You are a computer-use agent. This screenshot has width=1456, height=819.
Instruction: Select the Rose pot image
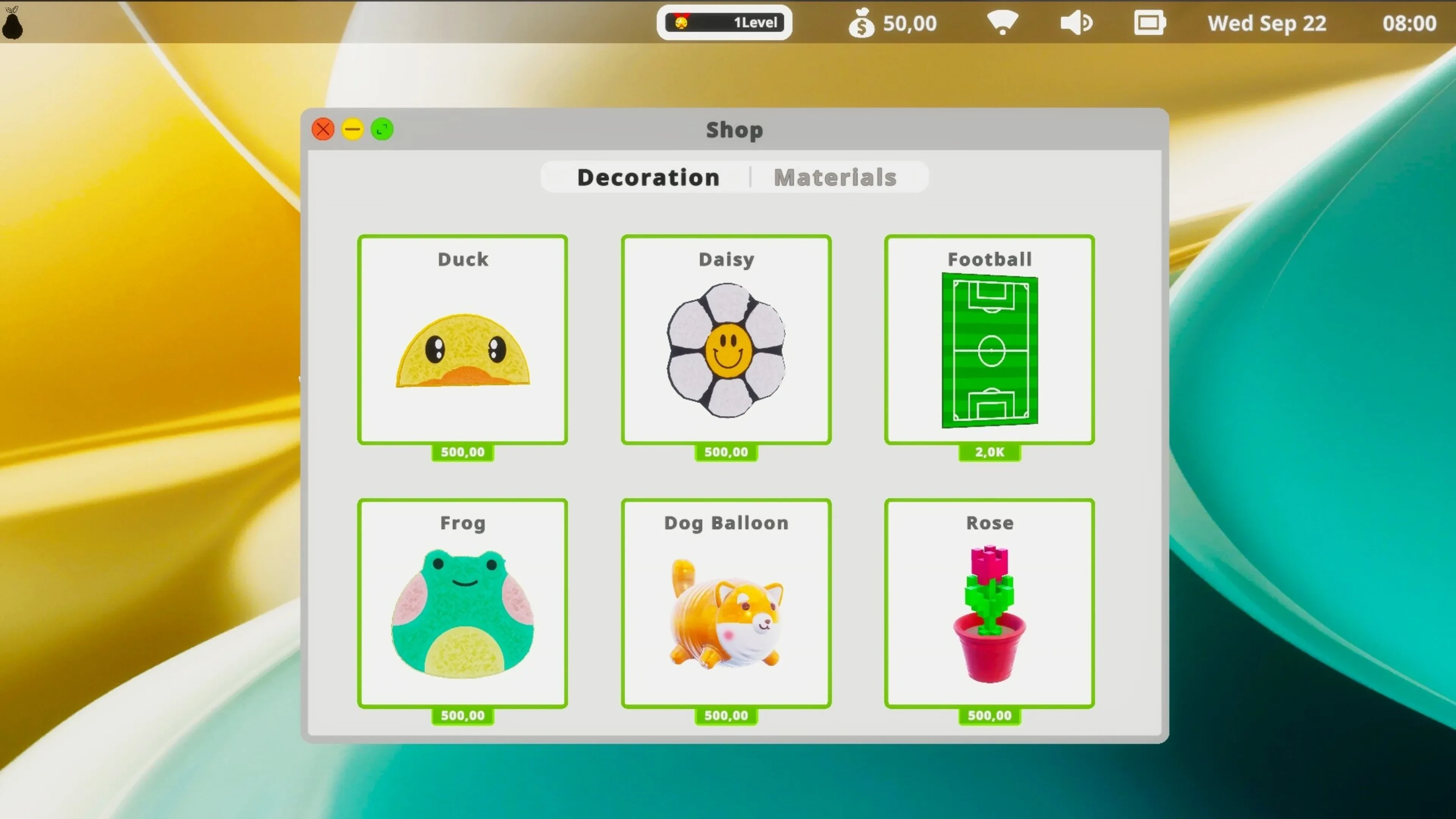[990, 613]
